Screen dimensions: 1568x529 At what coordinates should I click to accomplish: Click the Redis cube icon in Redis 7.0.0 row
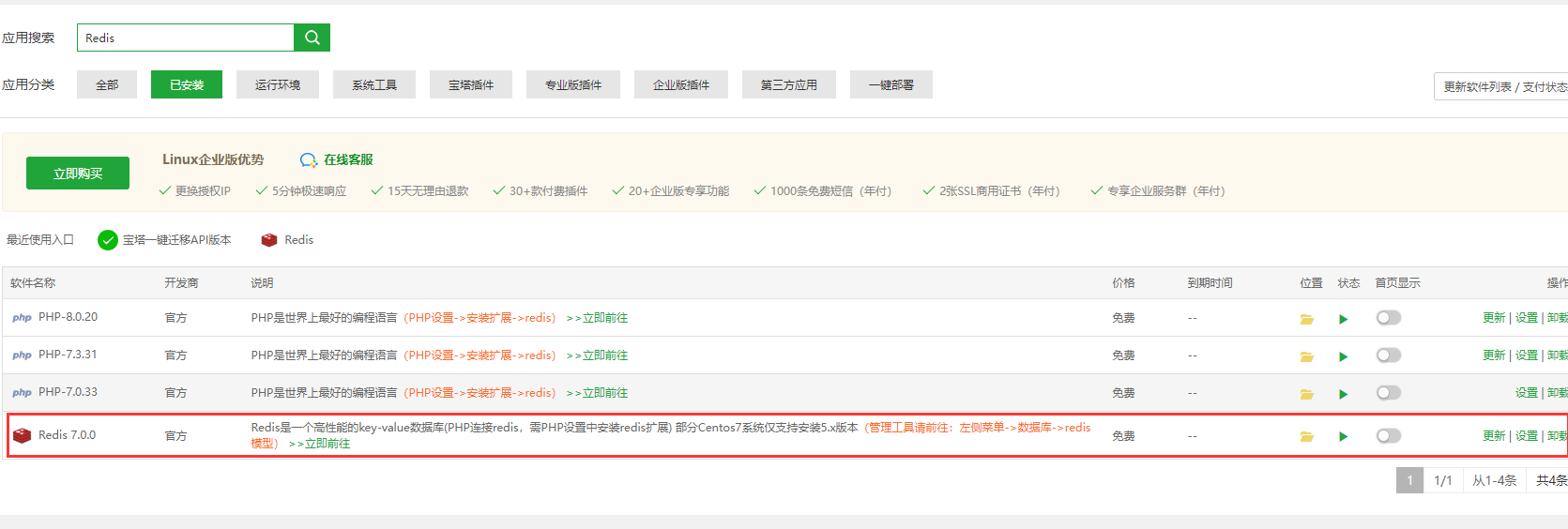pyautogui.click(x=22, y=435)
